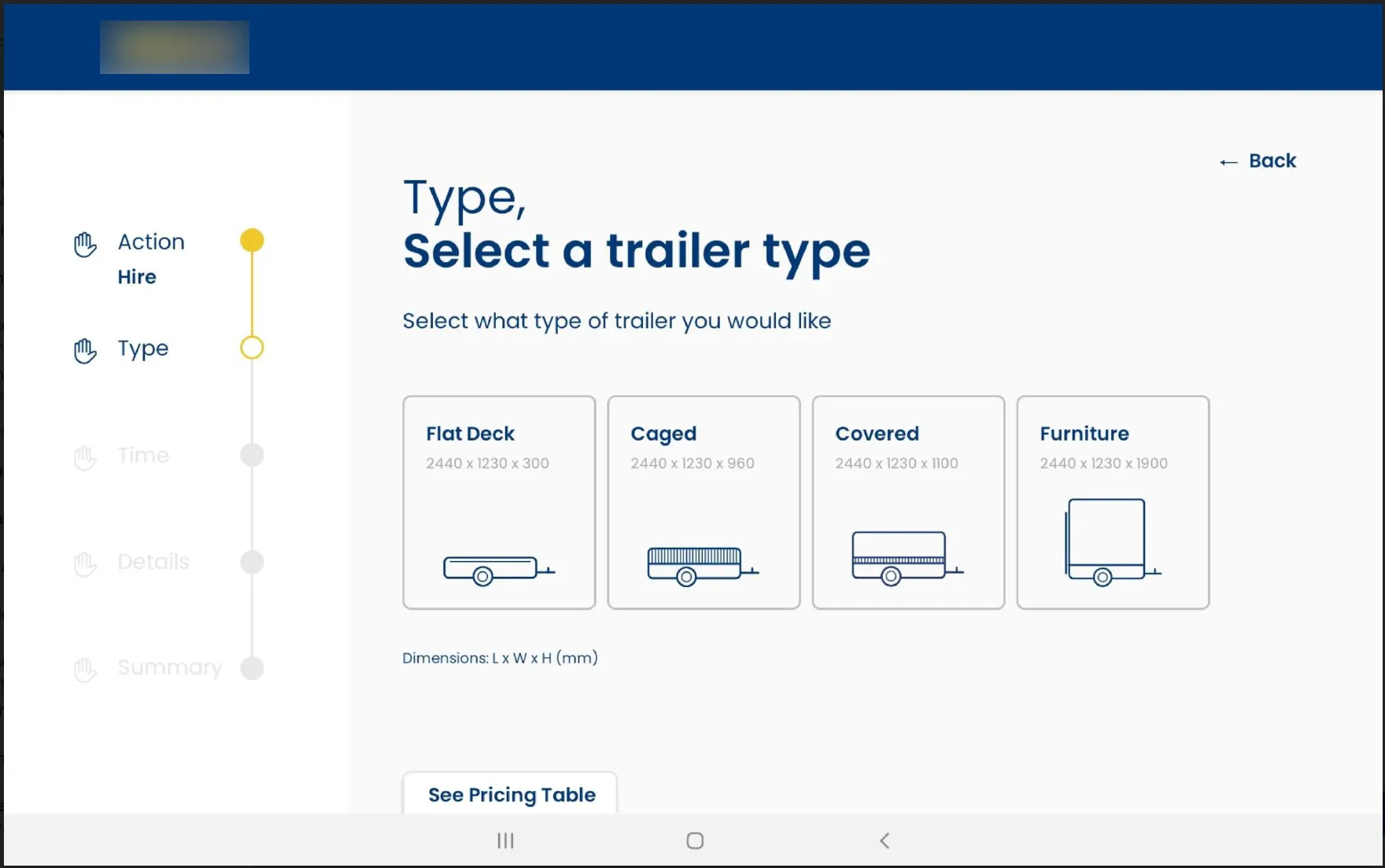Click the hand icon beside Time

point(85,458)
